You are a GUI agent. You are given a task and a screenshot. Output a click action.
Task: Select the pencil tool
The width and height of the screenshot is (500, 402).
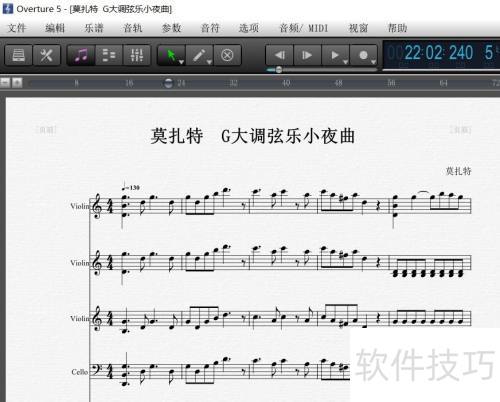click(199, 55)
